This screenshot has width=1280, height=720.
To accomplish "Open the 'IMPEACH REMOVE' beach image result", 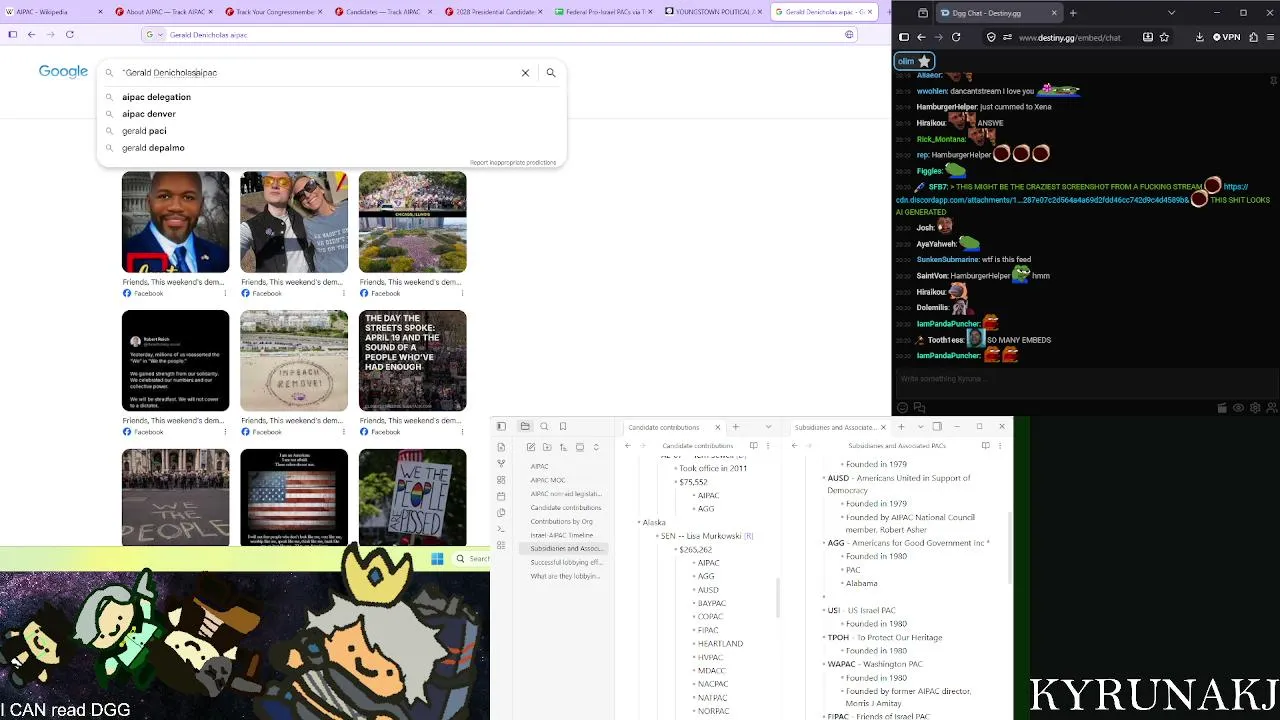I will pyautogui.click(x=294, y=360).
